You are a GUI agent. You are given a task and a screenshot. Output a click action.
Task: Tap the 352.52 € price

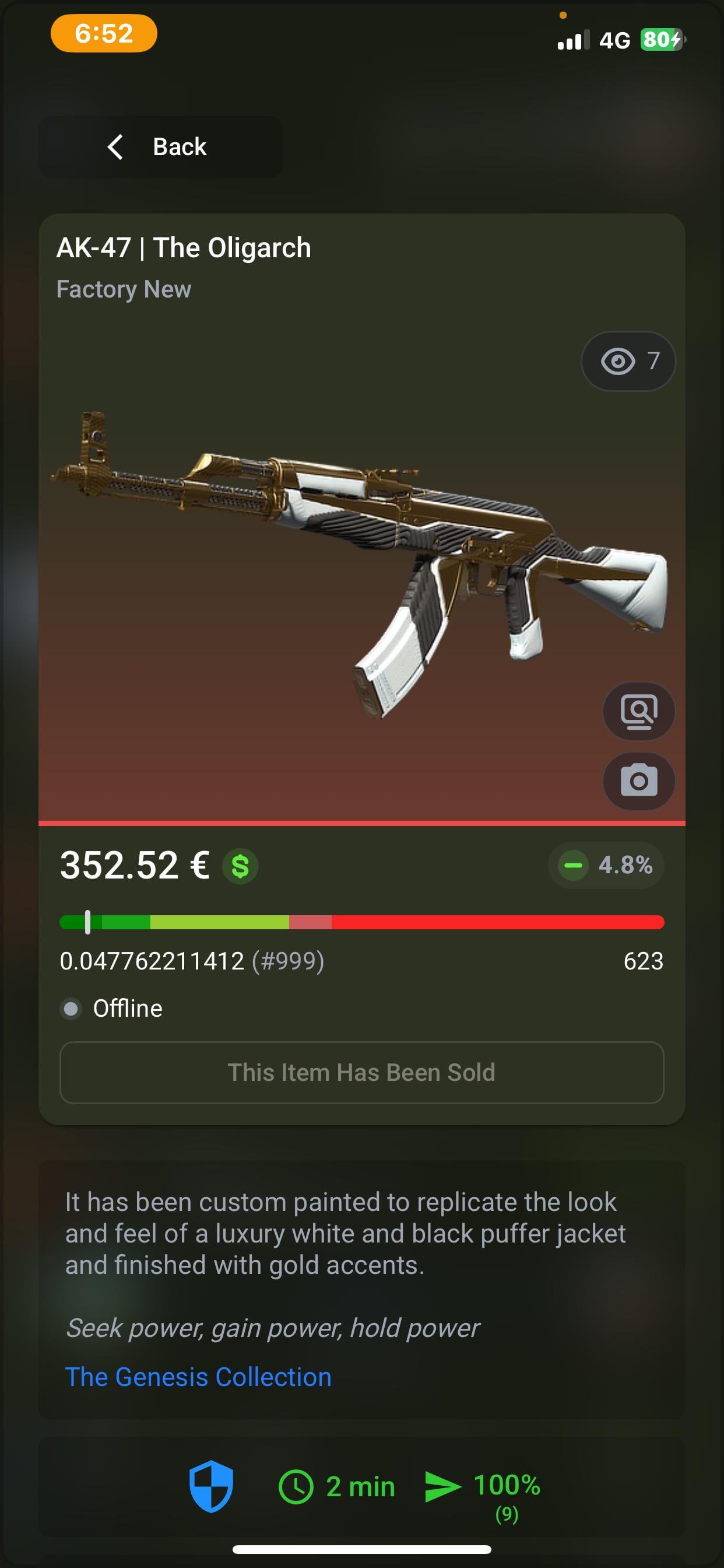point(135,865)
